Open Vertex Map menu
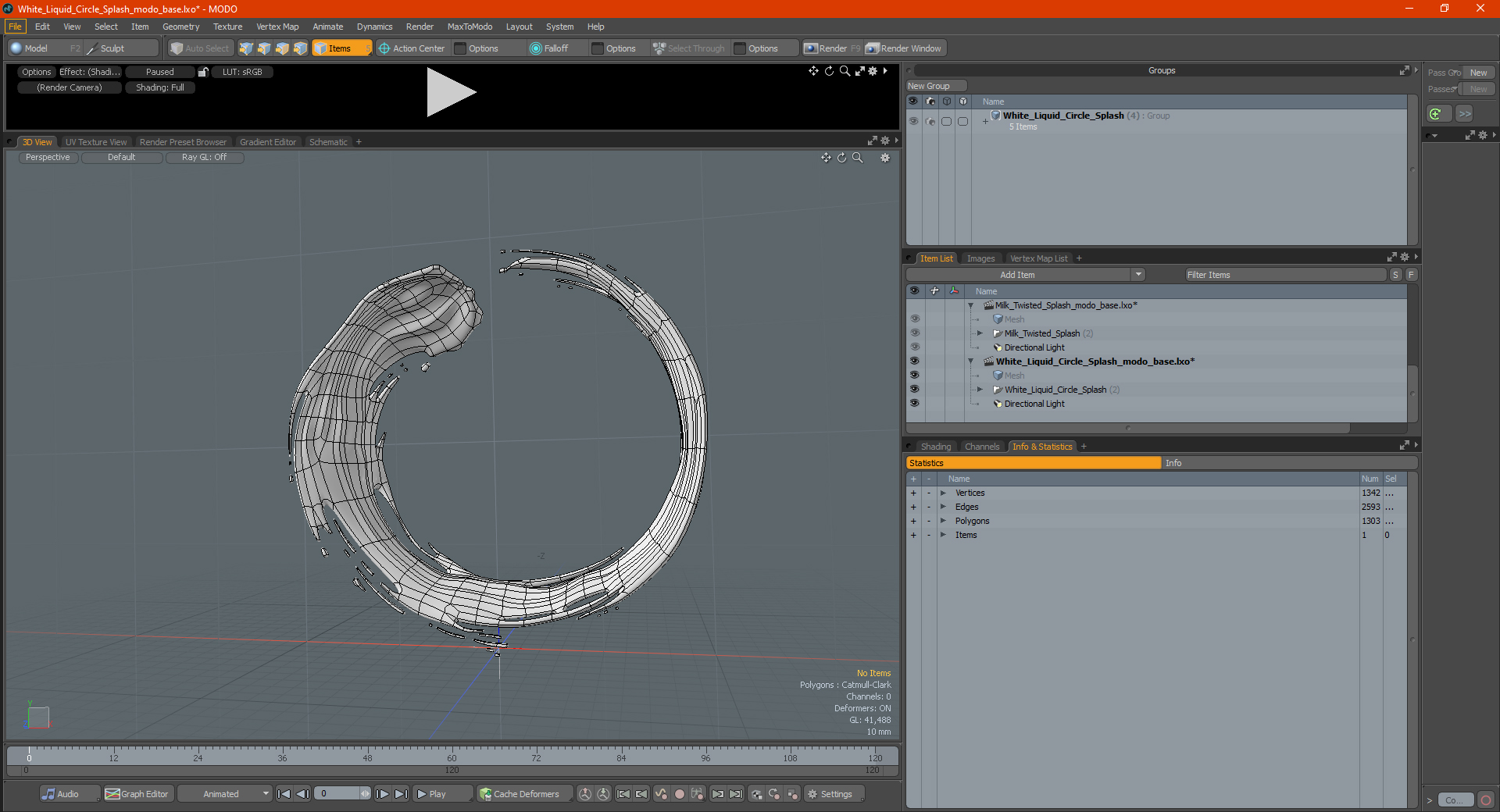 (x=277, y=27)
